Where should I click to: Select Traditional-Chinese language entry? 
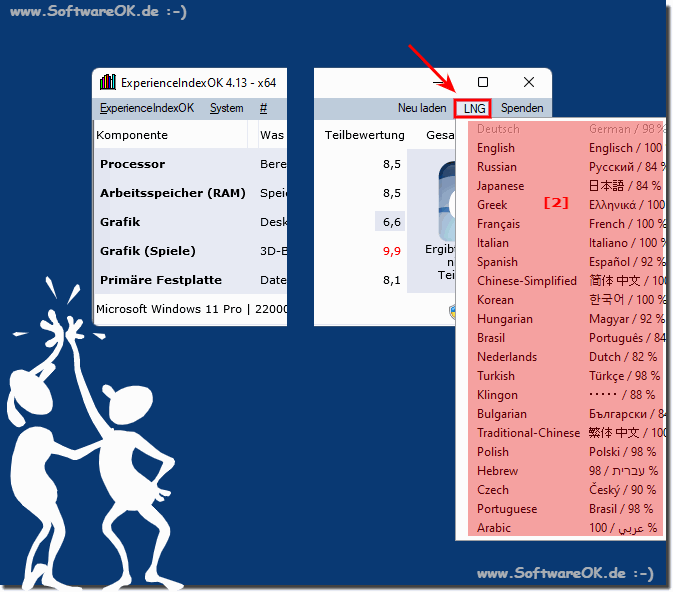[x=567, y=433]
